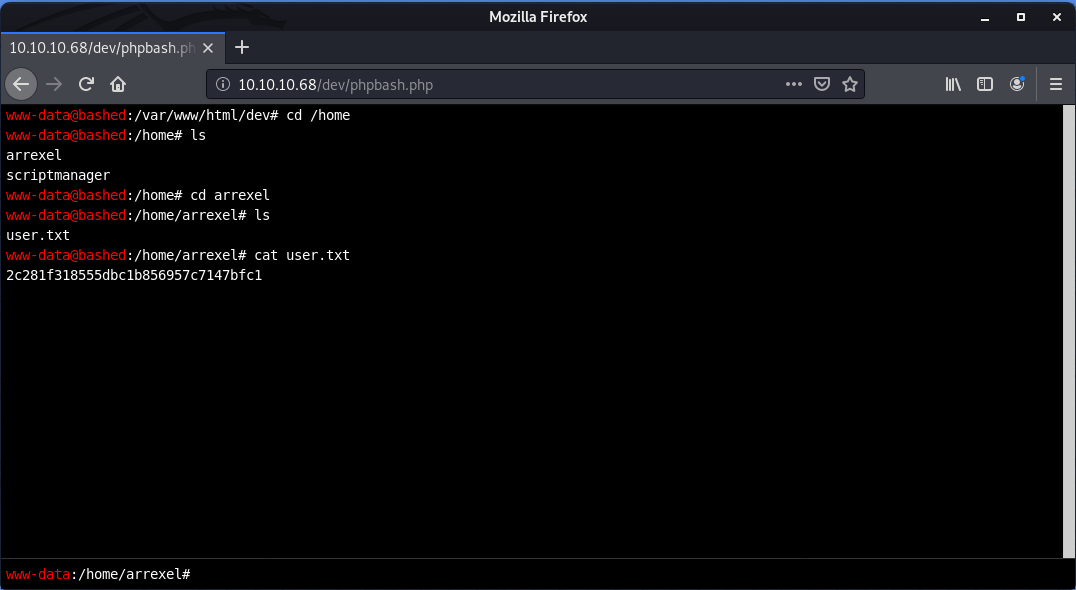Viewport: 1076px width, 590px height.
Task: Open a new tab with the plus button
Action: [242, 47]
